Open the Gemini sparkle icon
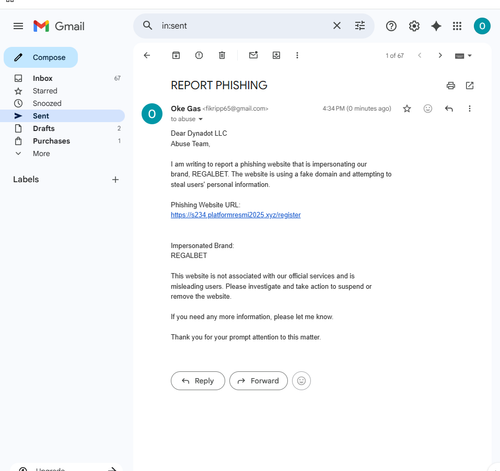This screenshot has height=471, width=500. (436, 26)
